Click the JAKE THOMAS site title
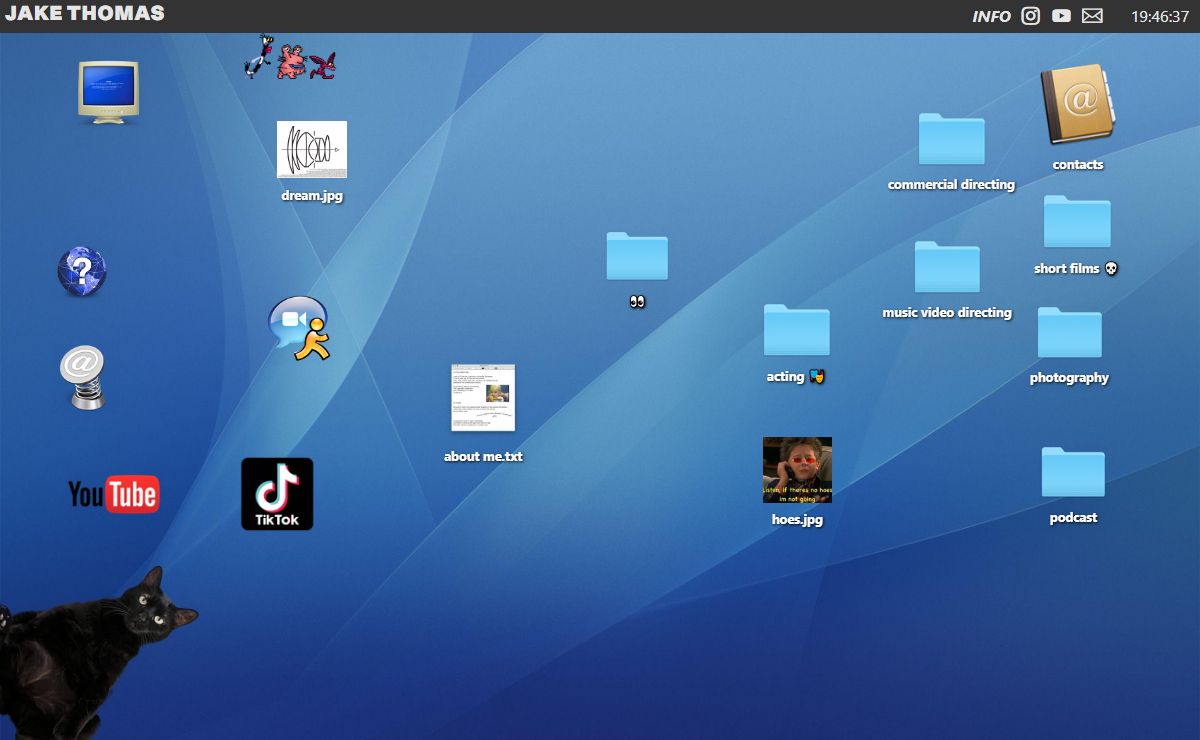The image size is (1200, 740). point(85,14)
